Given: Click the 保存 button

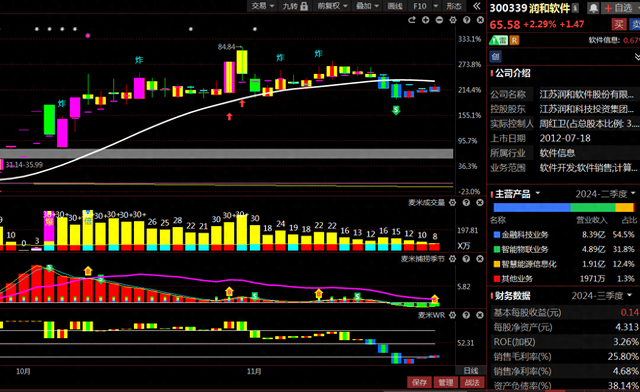Looking at the screenshot, I should pyautogui.click(x=420, y=383).
